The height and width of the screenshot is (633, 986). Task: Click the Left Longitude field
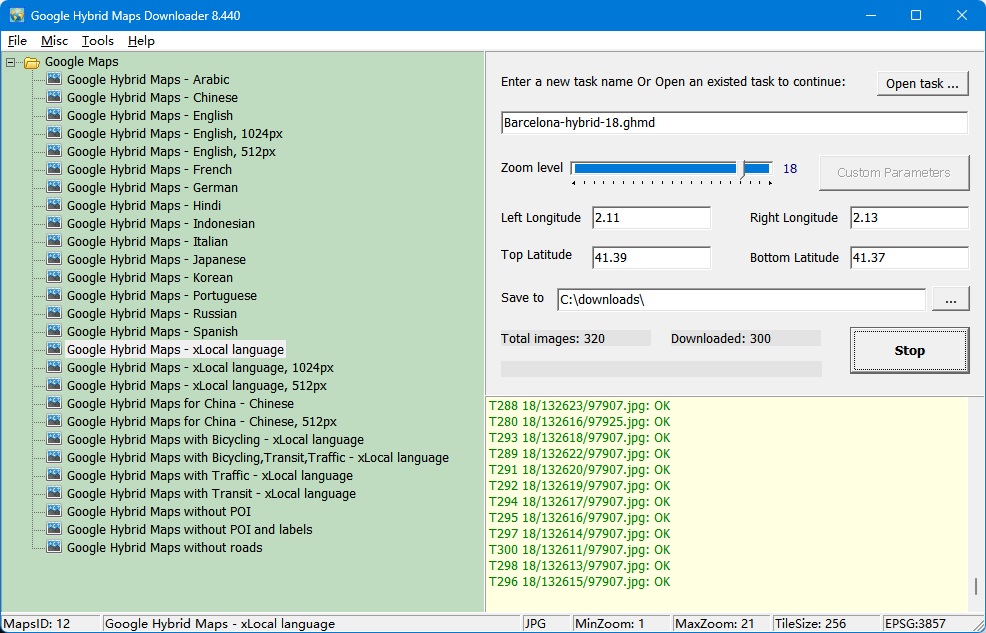pyautogui.click(x=651, y=217)
